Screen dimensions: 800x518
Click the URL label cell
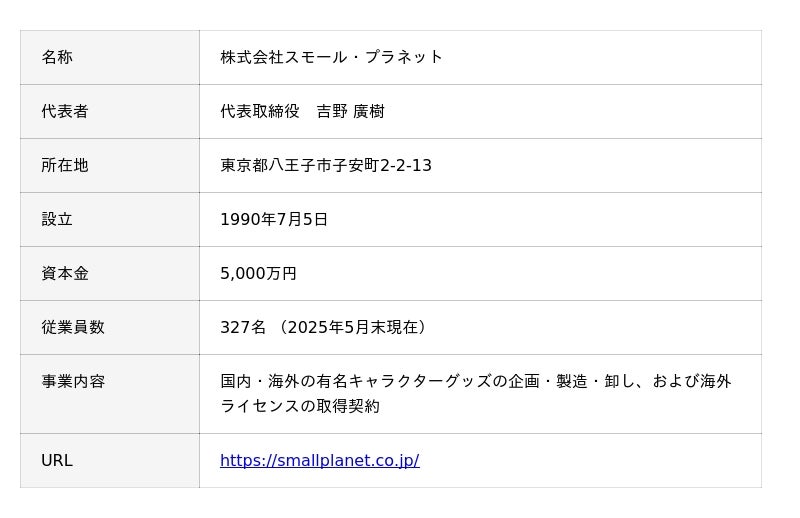(57, 461)
